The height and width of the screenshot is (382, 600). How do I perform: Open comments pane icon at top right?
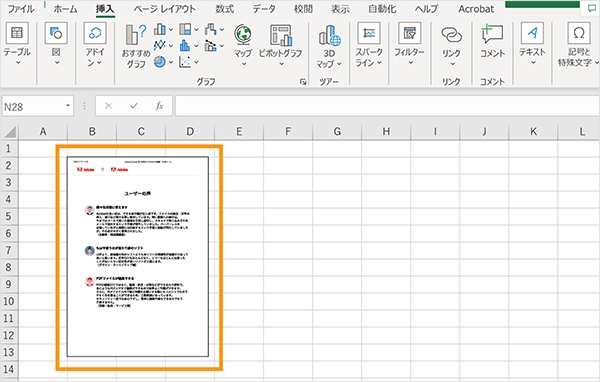click(592, 8)
